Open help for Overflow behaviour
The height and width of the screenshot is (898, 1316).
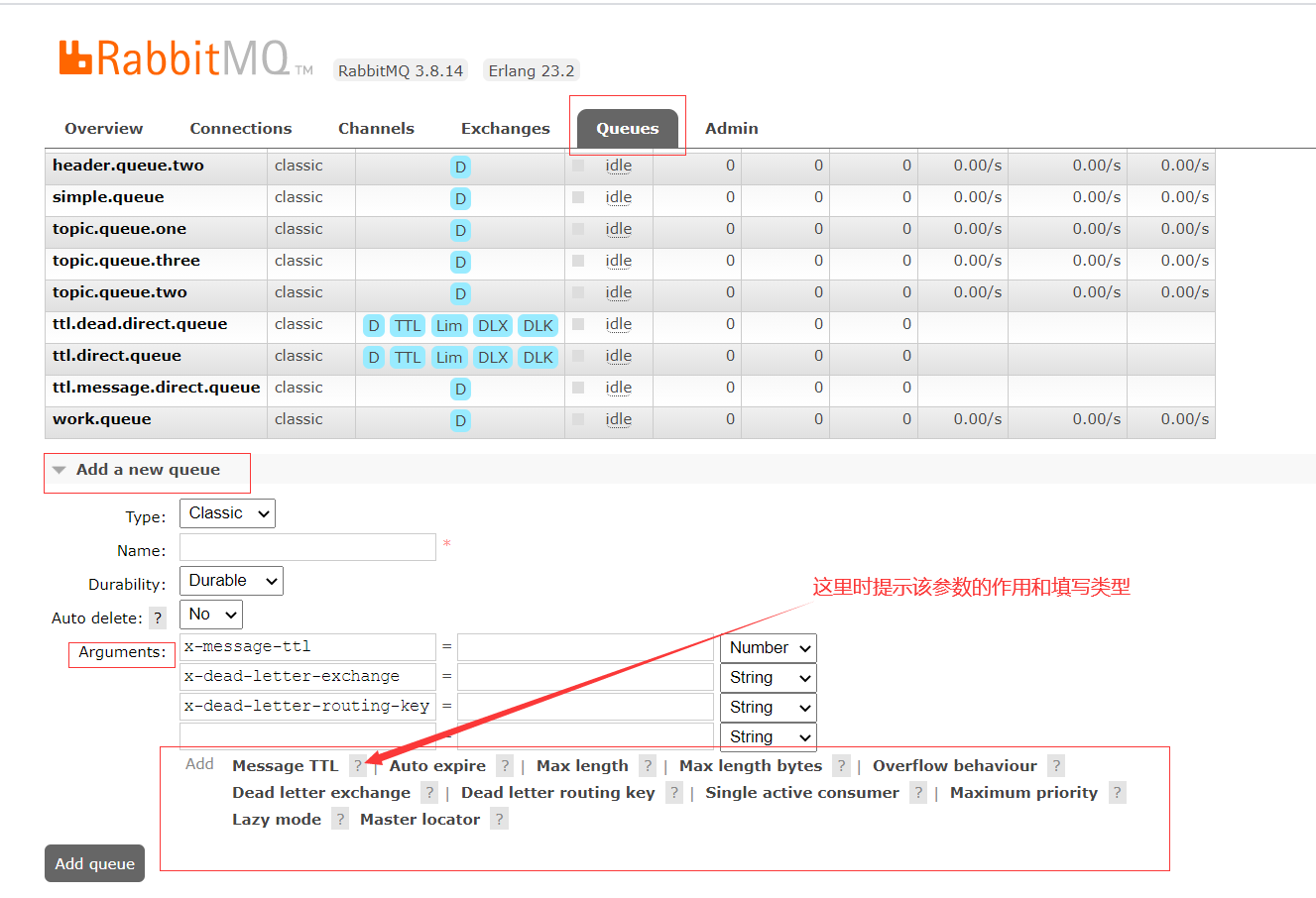1056,766
